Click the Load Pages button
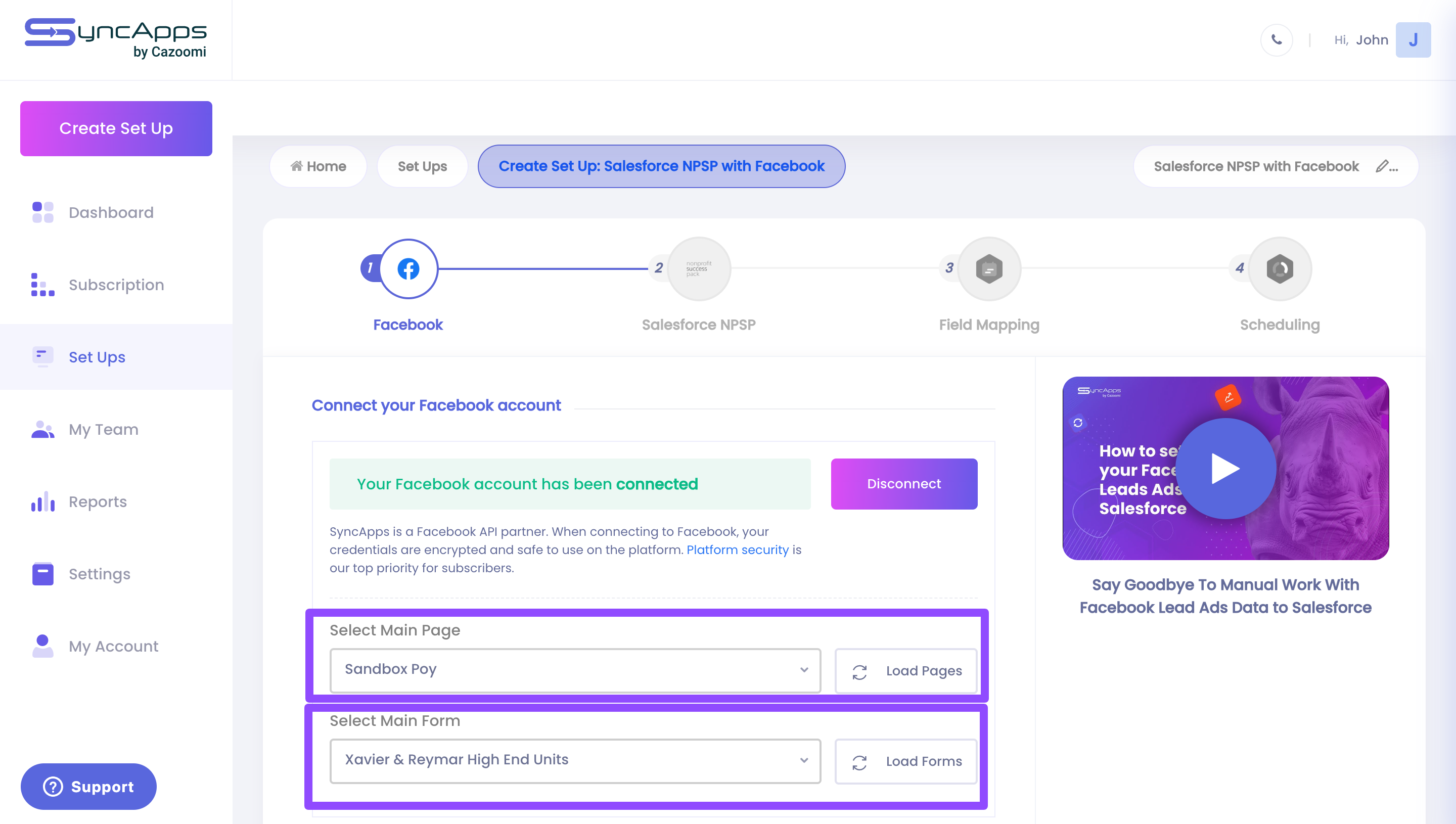The width and height of the screenshot is (1456, 824). click(x=906, y=671)
